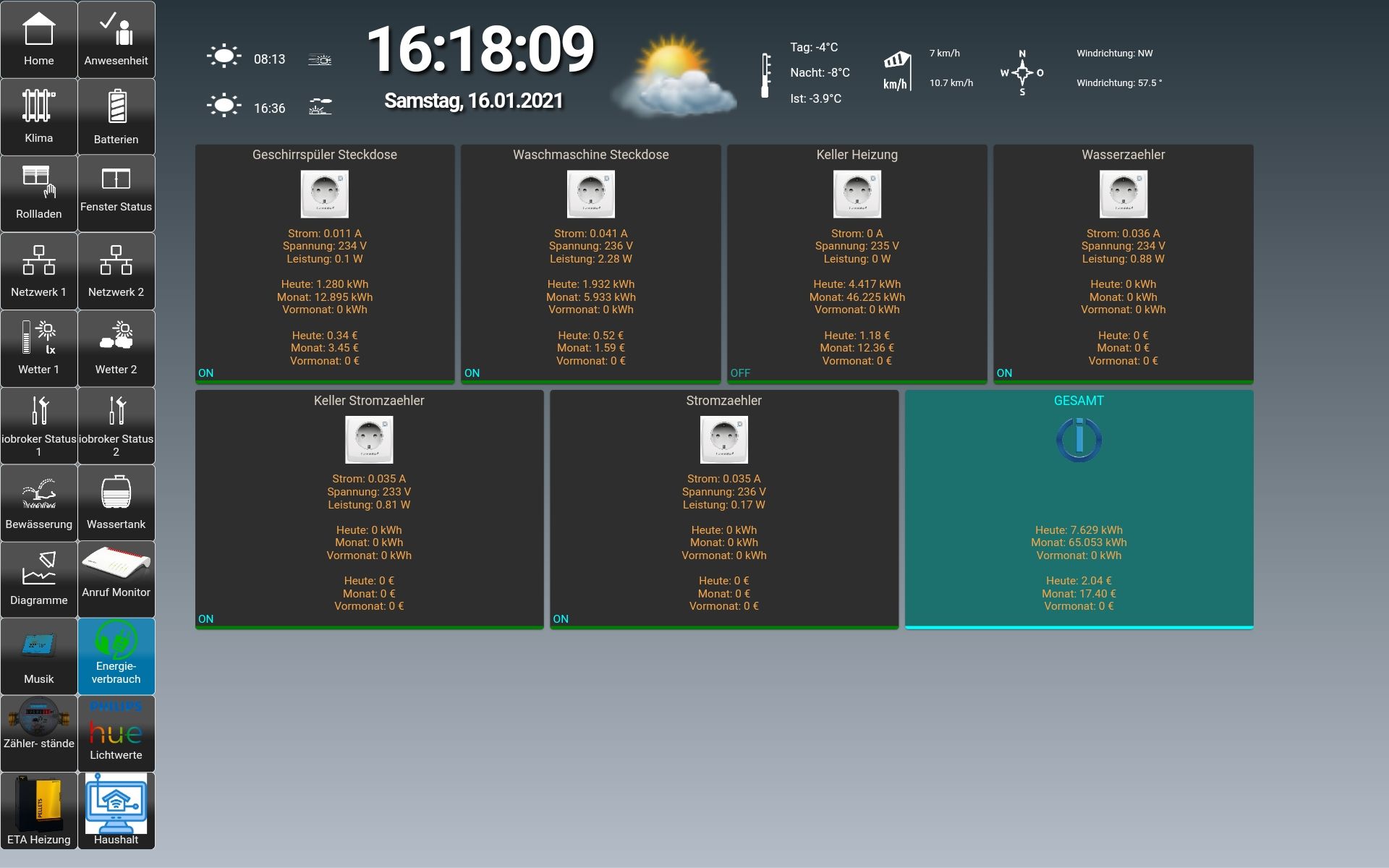Open the Fenster Status page
Screen dimensions: 1389x868
(116, 193)
